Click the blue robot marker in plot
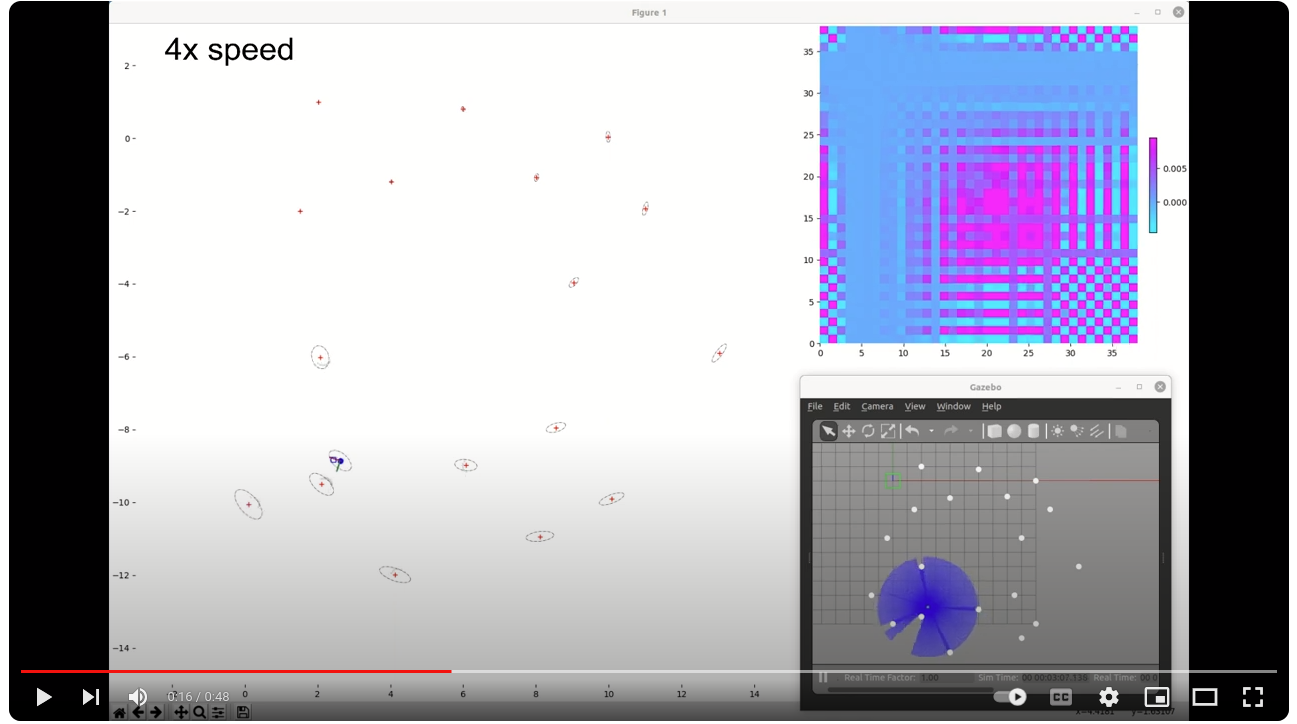The image size is (1297, 724). (x=340, y=461)
